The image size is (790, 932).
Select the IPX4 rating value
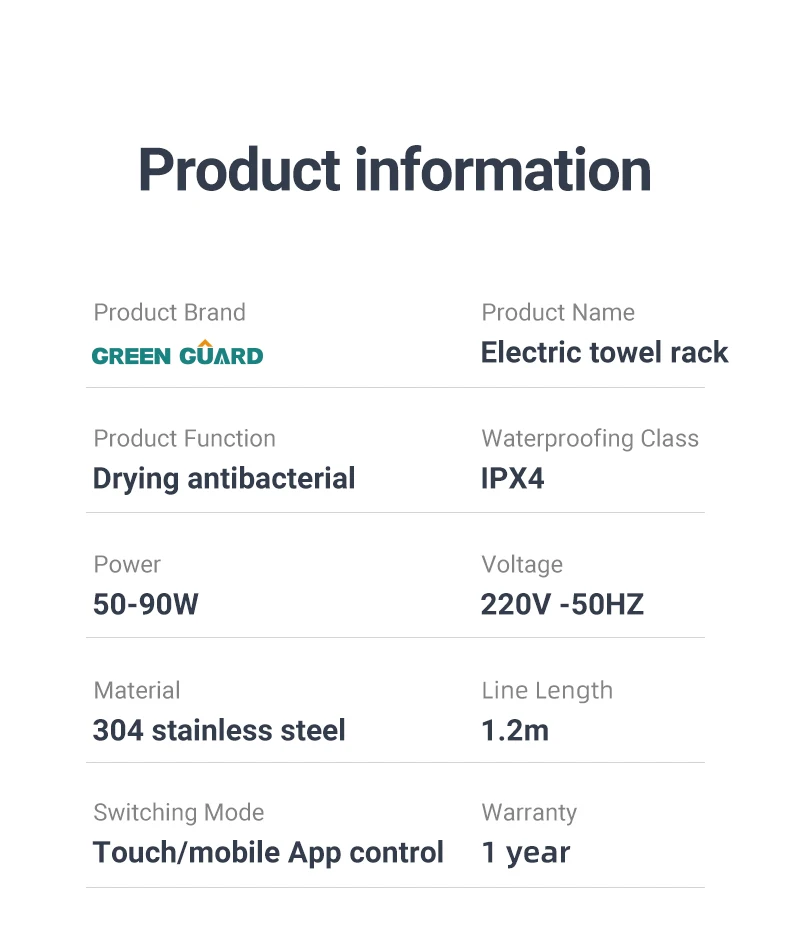pos(512,478)
